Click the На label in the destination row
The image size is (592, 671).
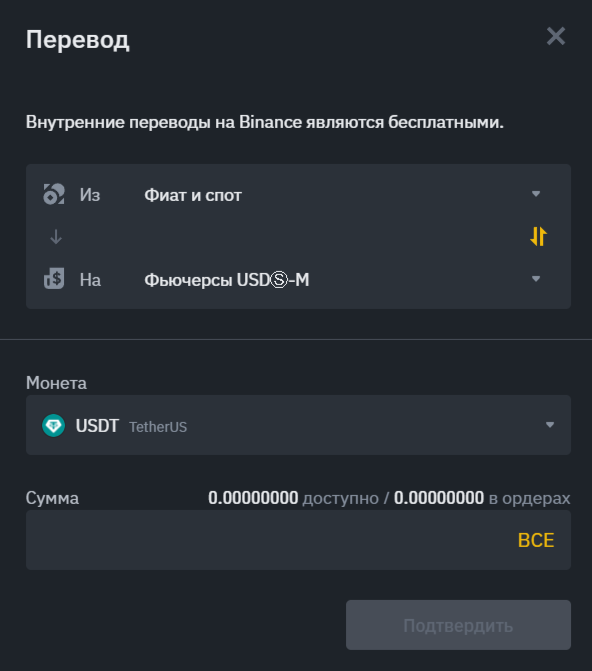(x=90, y=280)
